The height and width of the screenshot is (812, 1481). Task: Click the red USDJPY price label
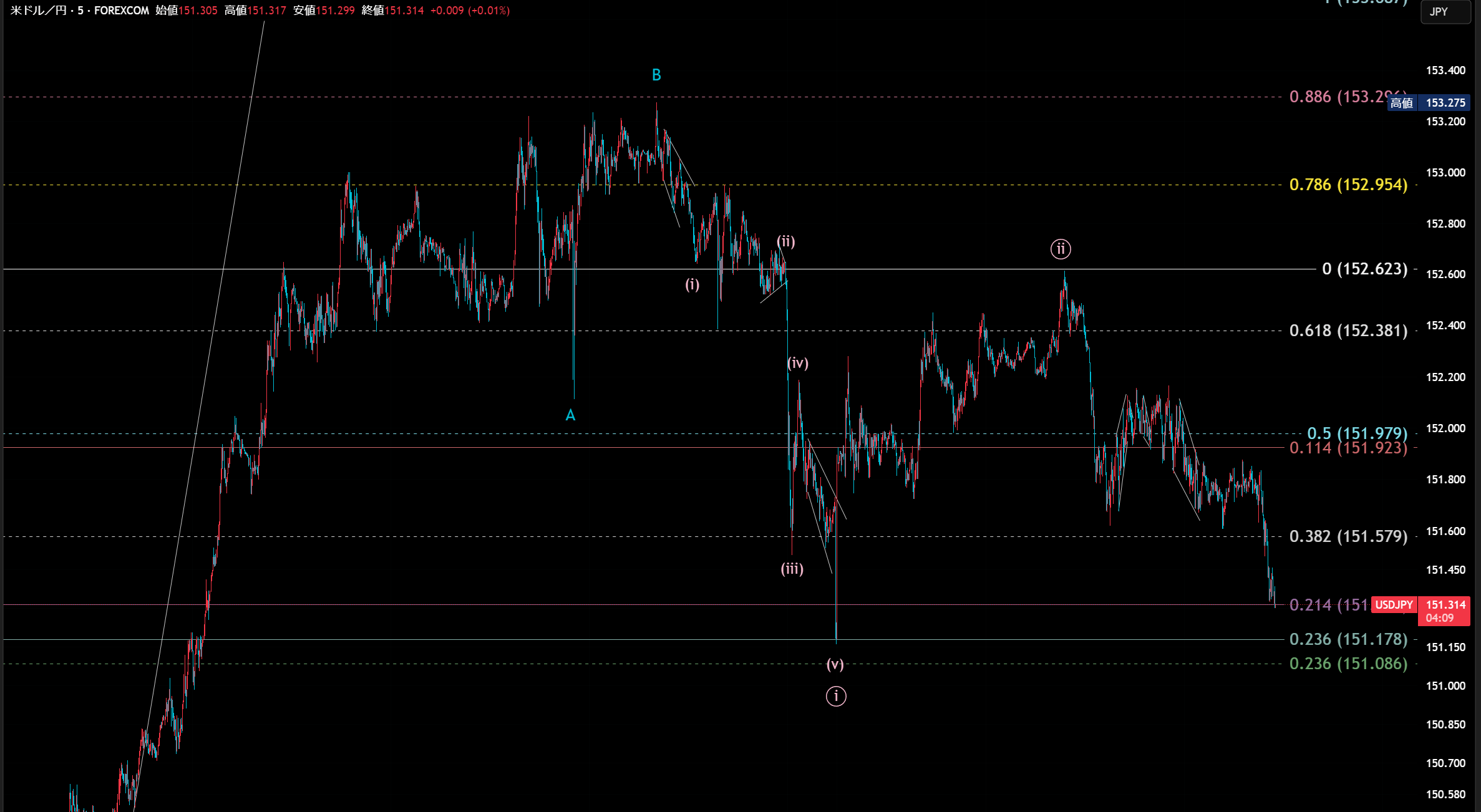click(x=1394, y=605)
